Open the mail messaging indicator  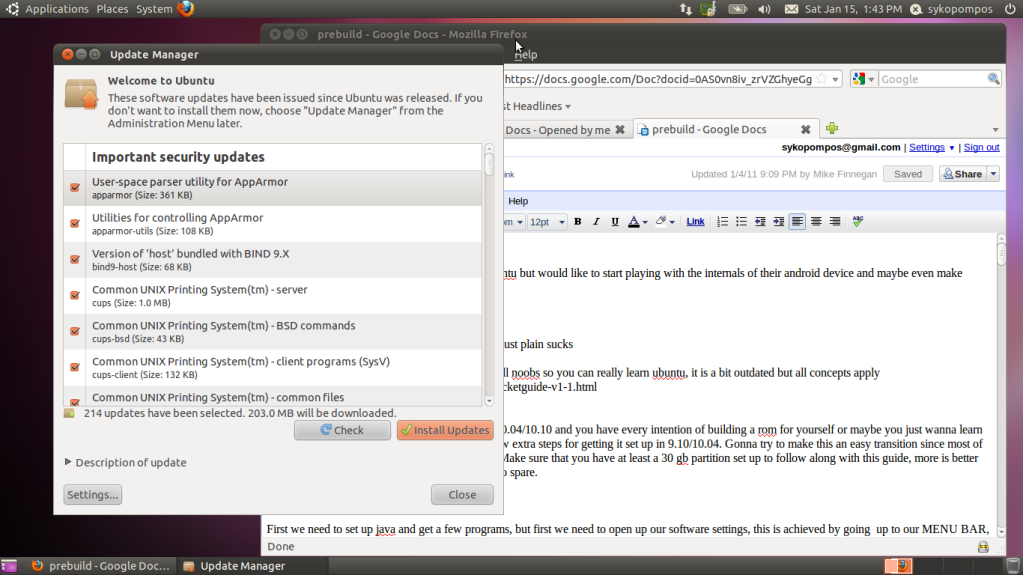coord(791,9)
